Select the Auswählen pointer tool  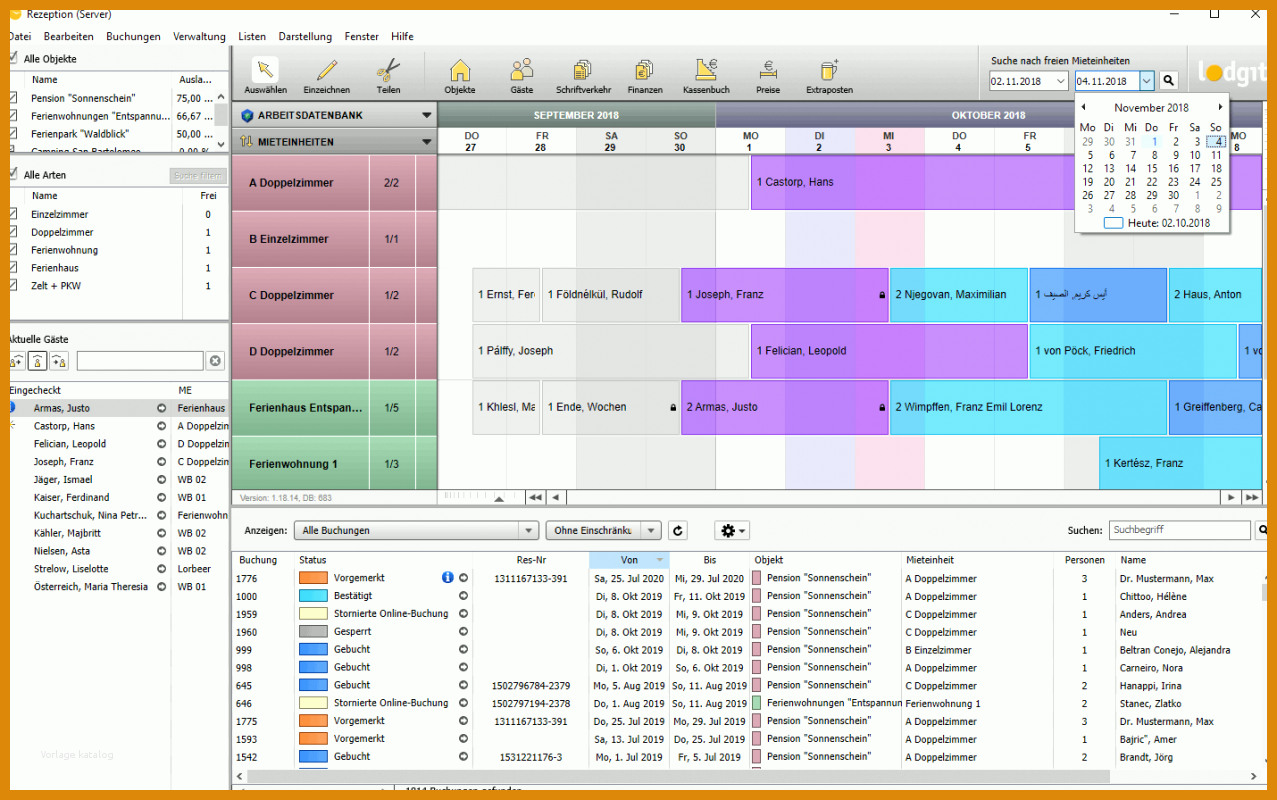[x=265, y=75]
